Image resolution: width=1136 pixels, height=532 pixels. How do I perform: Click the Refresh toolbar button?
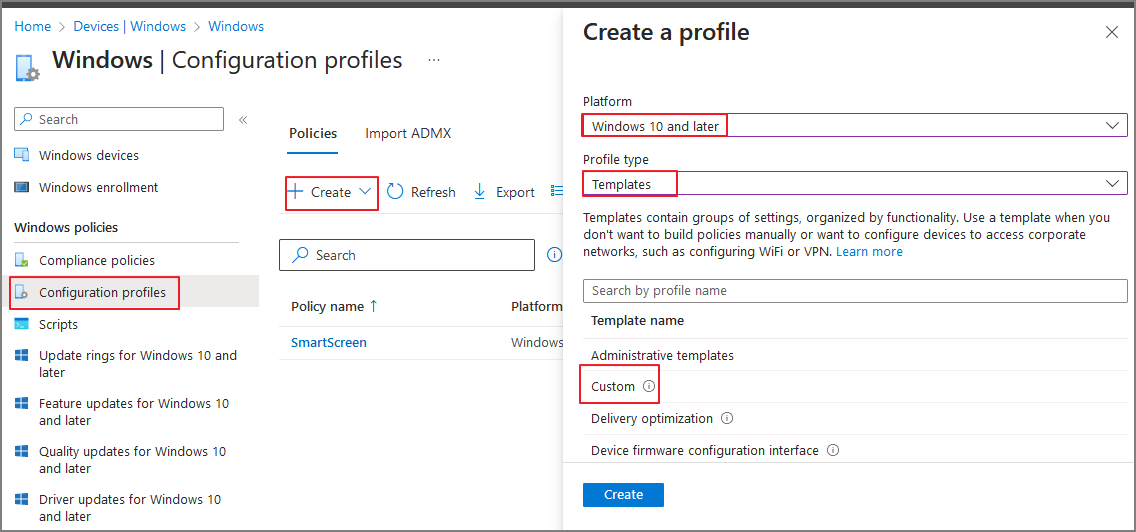[x=421, y=192]
